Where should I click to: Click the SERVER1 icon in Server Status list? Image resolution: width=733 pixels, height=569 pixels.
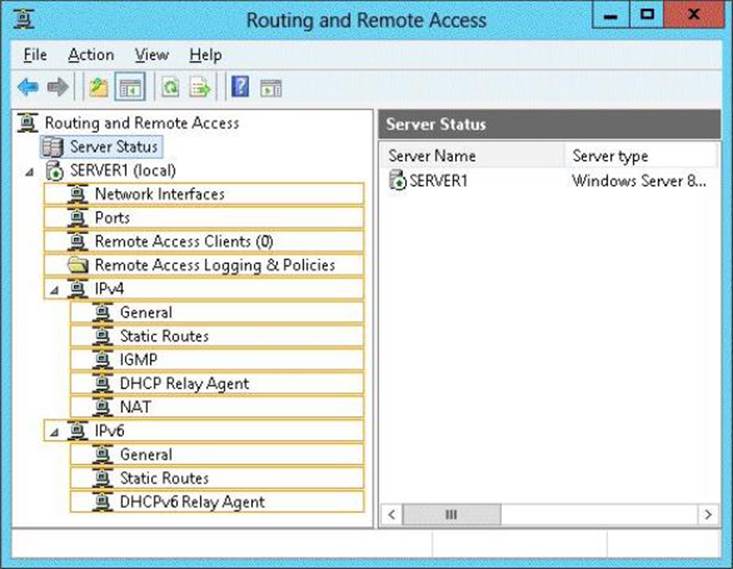(397, 180)
